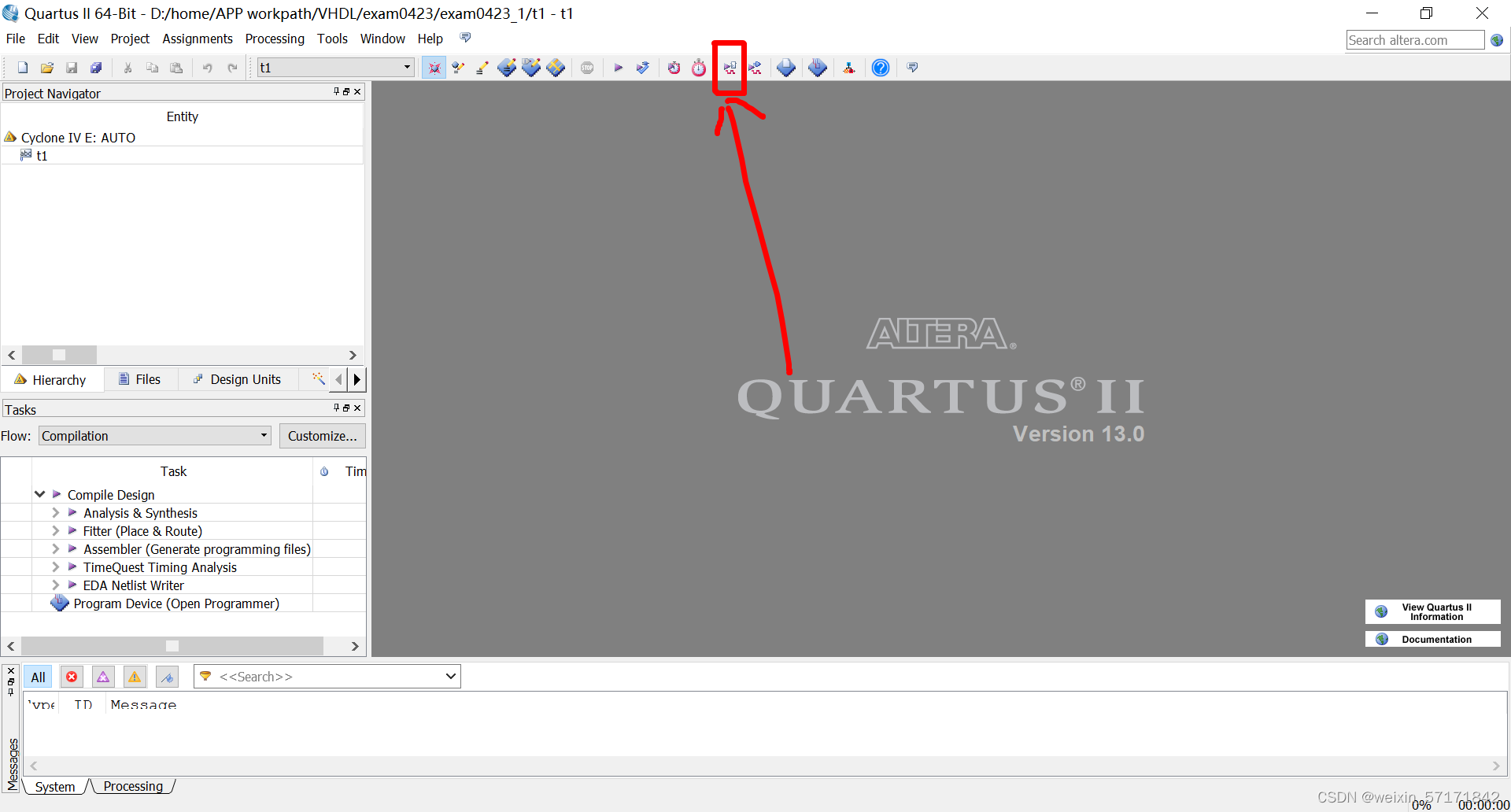Undo the last action
1511x812 pixels.
click(208, 68)
